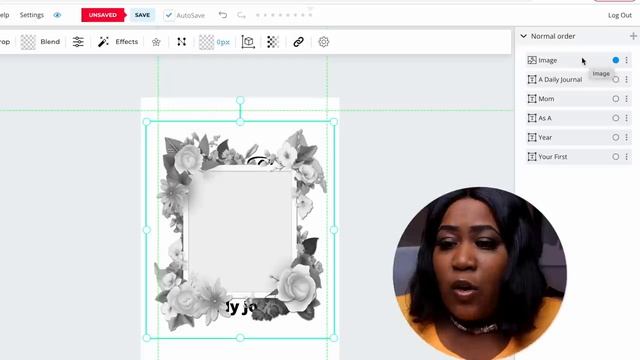Screen dimensions: 640x360
Task: Select the As A text layer
Action: [579, 118]
